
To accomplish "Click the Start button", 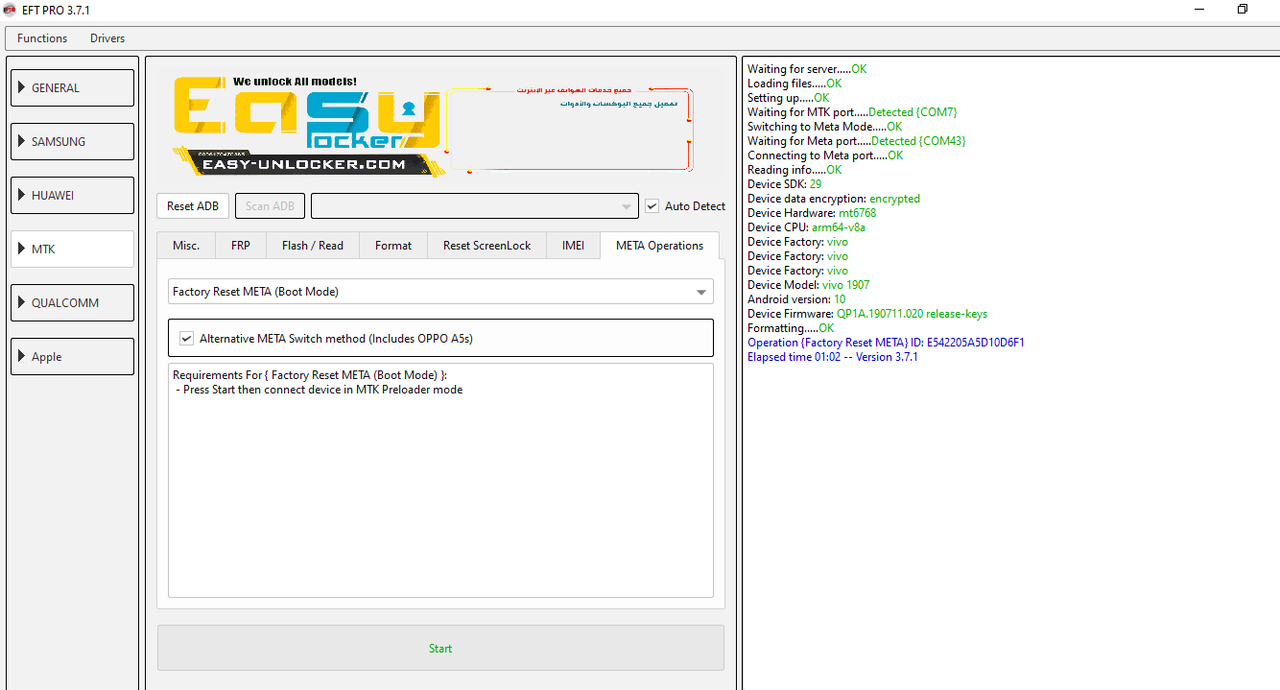I will pos(441,648).
